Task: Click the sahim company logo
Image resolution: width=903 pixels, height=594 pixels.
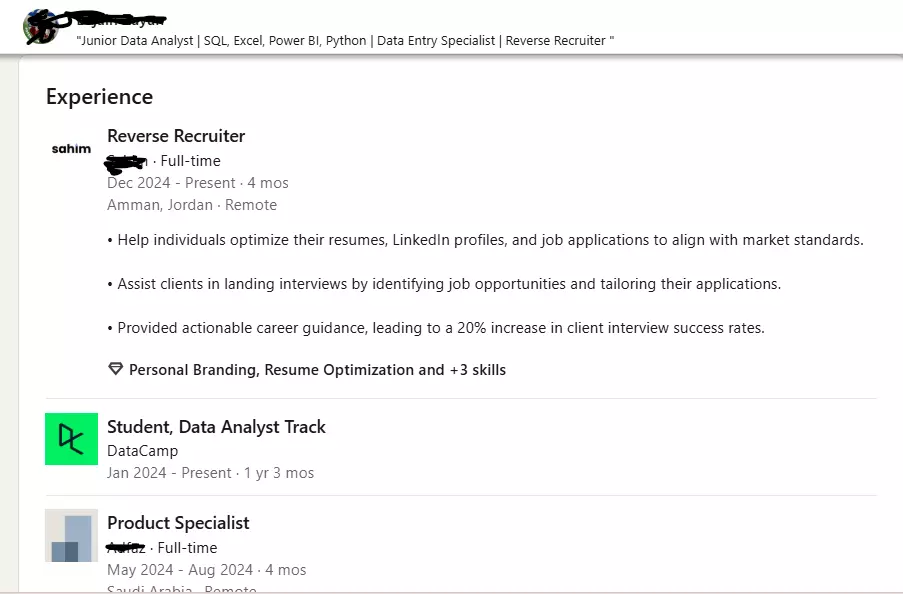Action: click(71, 149)
